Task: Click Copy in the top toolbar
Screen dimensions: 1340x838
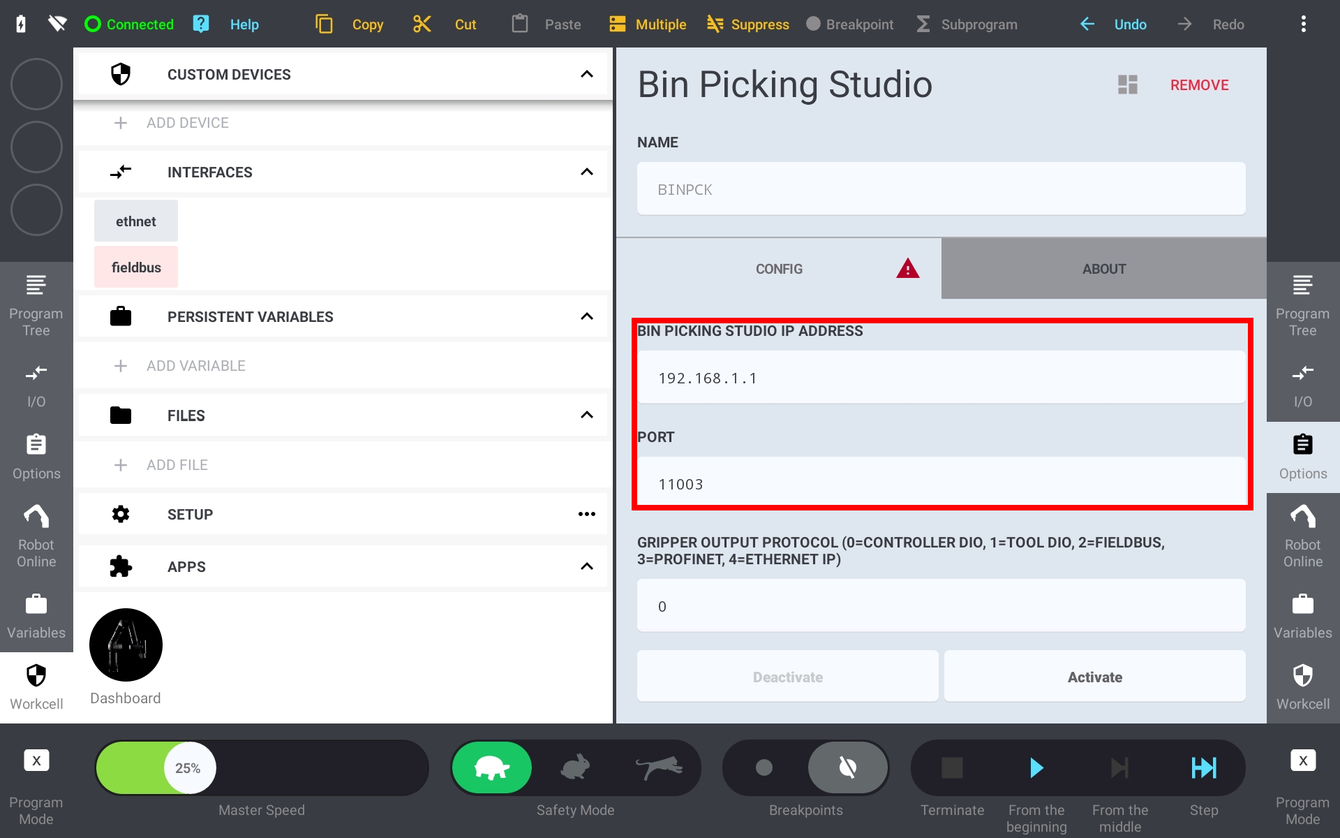Action: [349, 24]
